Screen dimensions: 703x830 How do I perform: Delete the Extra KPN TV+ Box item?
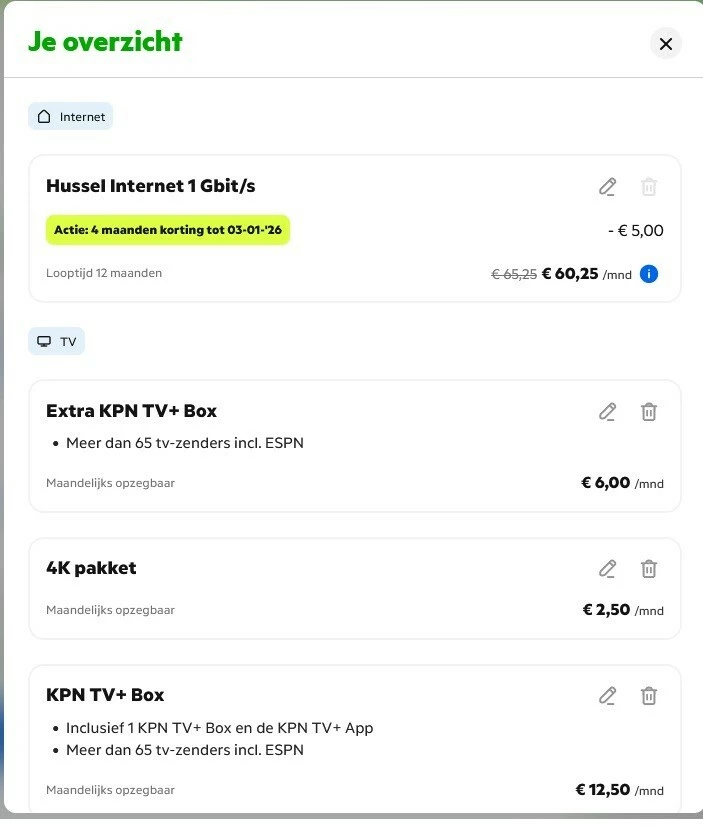pyautogui.click(x=649, y=411)
